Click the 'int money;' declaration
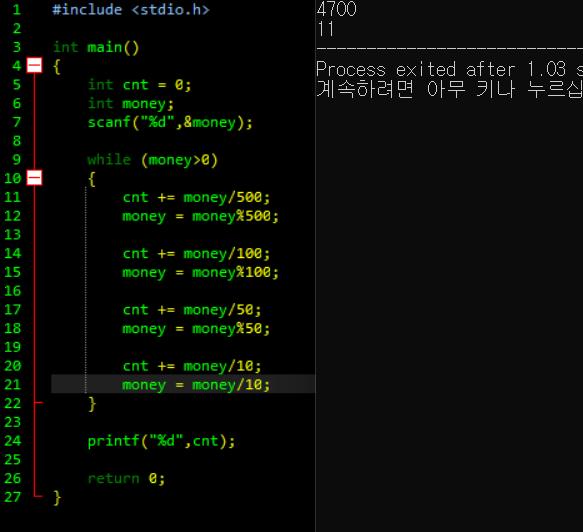This screenshot has height=532, width=583. 131,104
